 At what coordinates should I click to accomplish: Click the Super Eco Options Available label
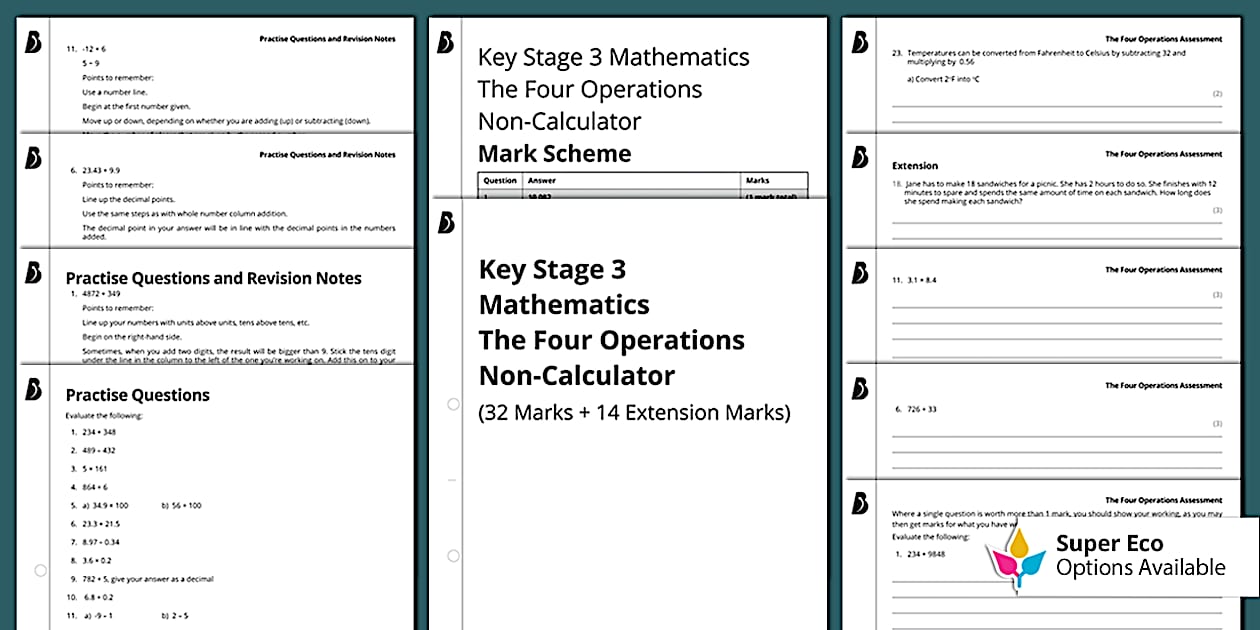[x=1140, y=556]
